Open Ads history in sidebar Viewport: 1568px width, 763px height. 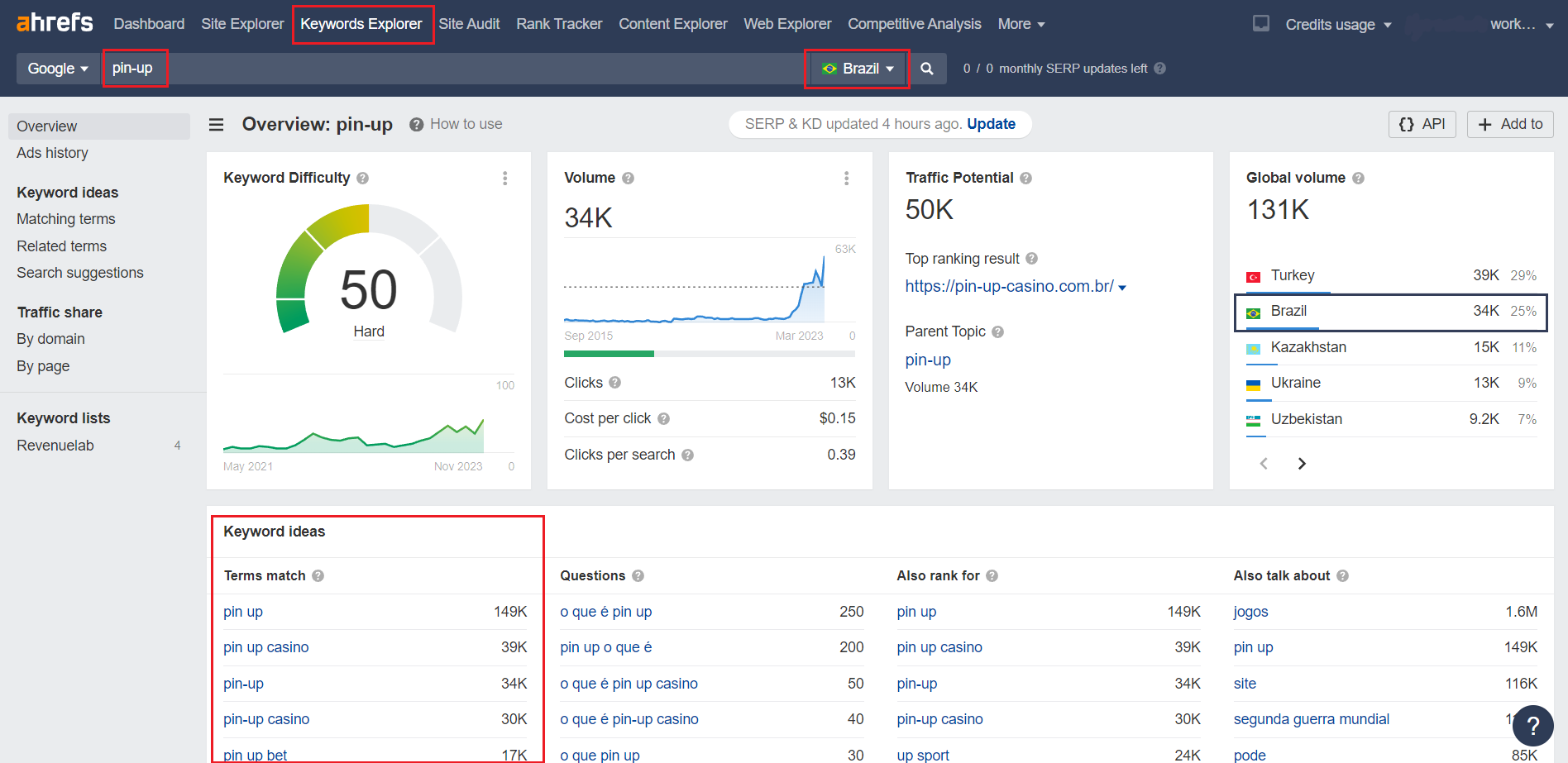(x=52, y=153)
